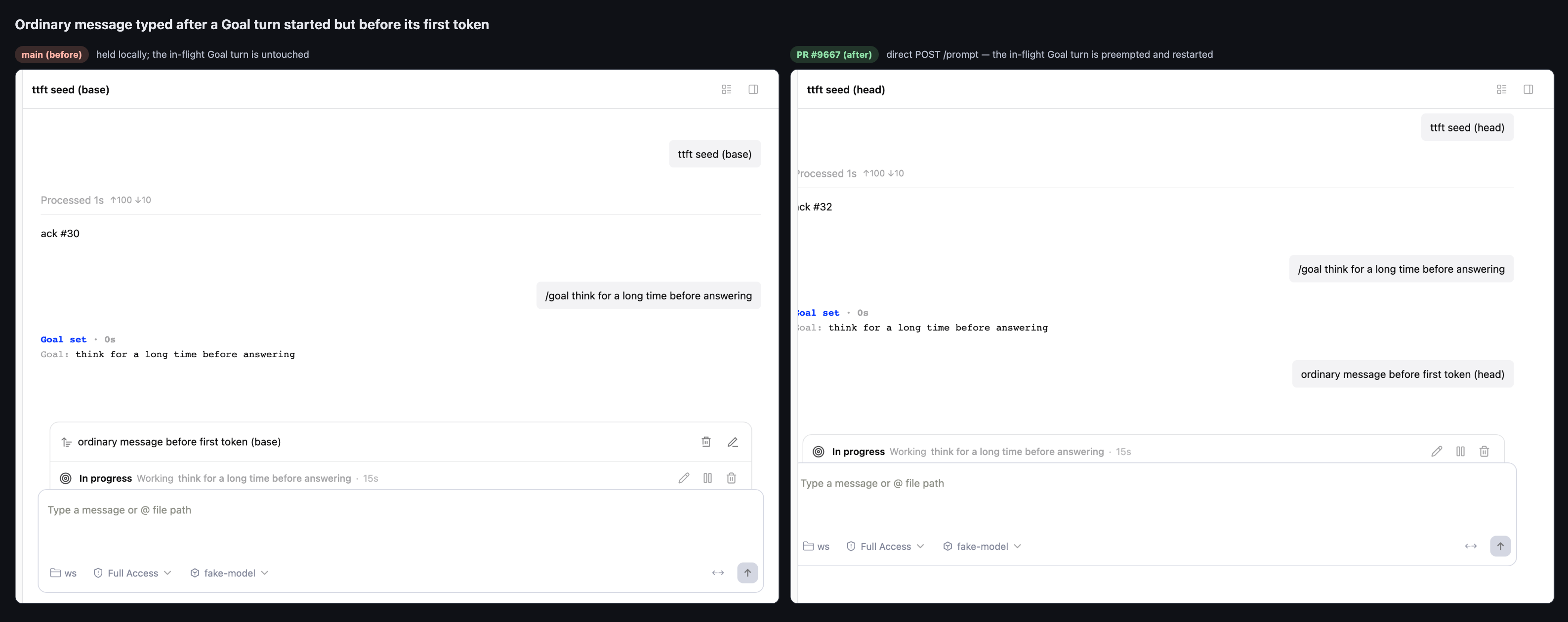Click 'Goal: think for a long time' line in base panel
Image resolution: width=1568 pixels, height=622 pixels.
click(168, 354)
